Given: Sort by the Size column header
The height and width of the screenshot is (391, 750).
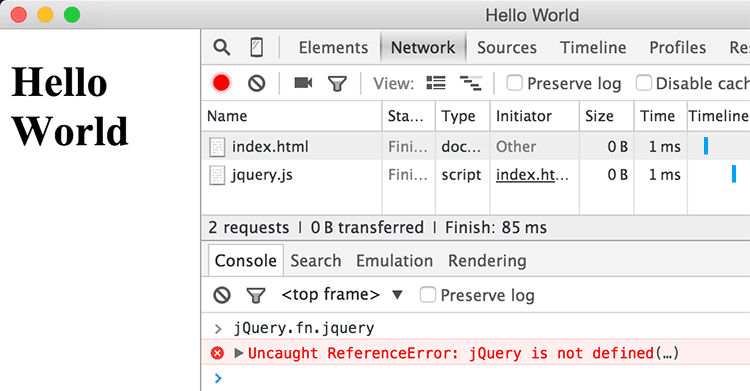Looking at the screenshot, I should click(x=607, y=116).
